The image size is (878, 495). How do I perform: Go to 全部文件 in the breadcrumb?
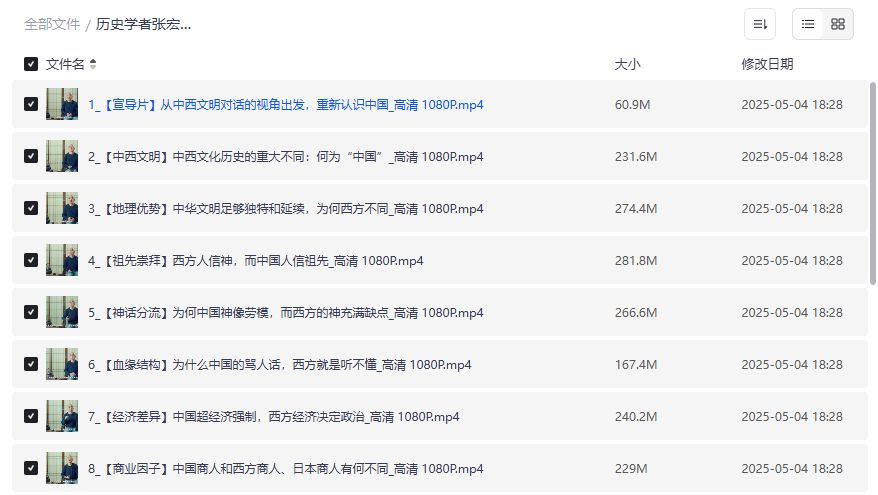[x=52, y=24]
